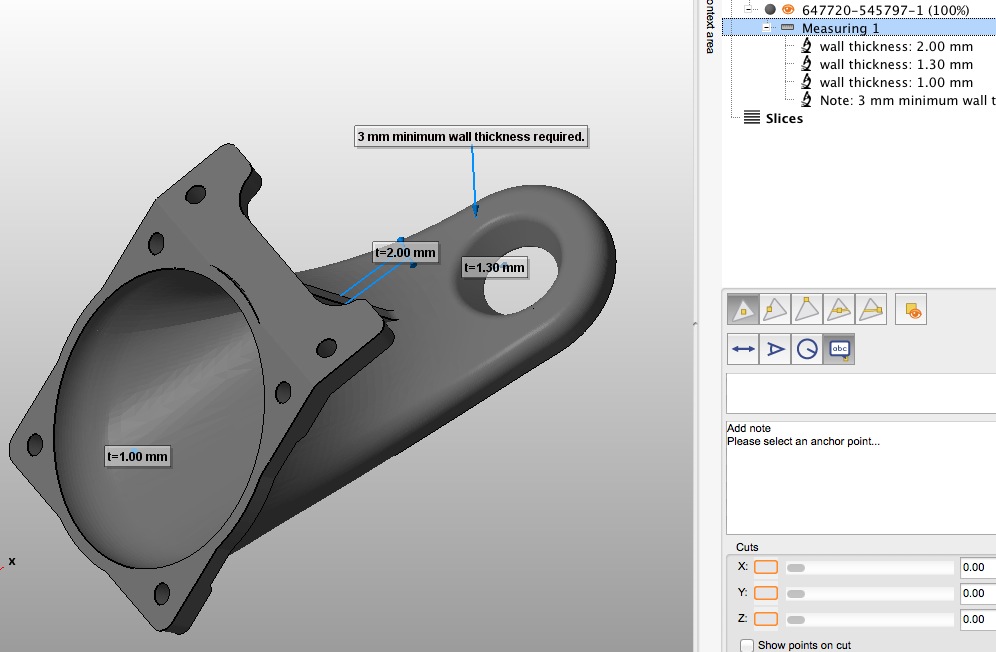The image size is (996, 652).
Task: Select wall thickness 1.30 mm tree entry
Action: click(x=896, y=64)
